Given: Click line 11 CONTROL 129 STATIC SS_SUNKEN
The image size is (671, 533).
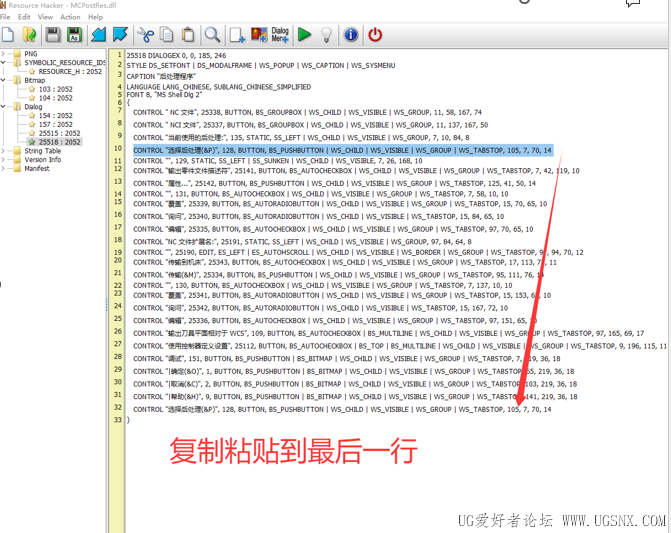Looking at the screenshot, I should point(278,161).
